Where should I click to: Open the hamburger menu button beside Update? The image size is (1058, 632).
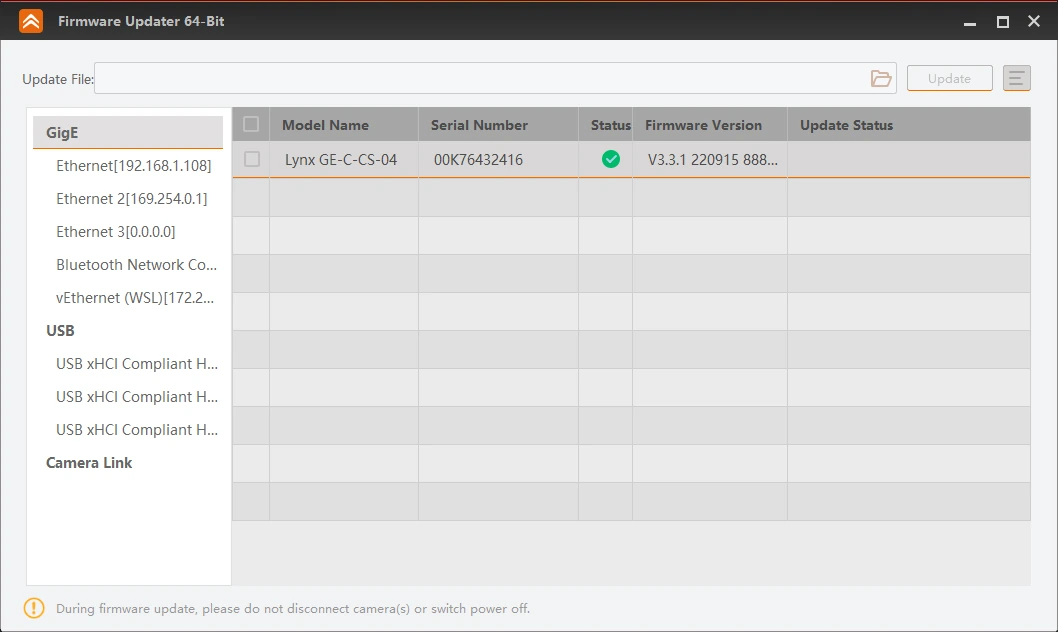pyautogui.click(x=1016, y=78)
